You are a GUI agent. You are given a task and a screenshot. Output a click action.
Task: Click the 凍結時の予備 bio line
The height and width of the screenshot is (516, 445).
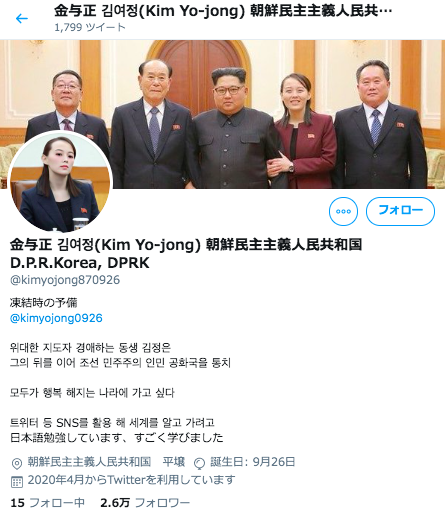tap(44, 303)
